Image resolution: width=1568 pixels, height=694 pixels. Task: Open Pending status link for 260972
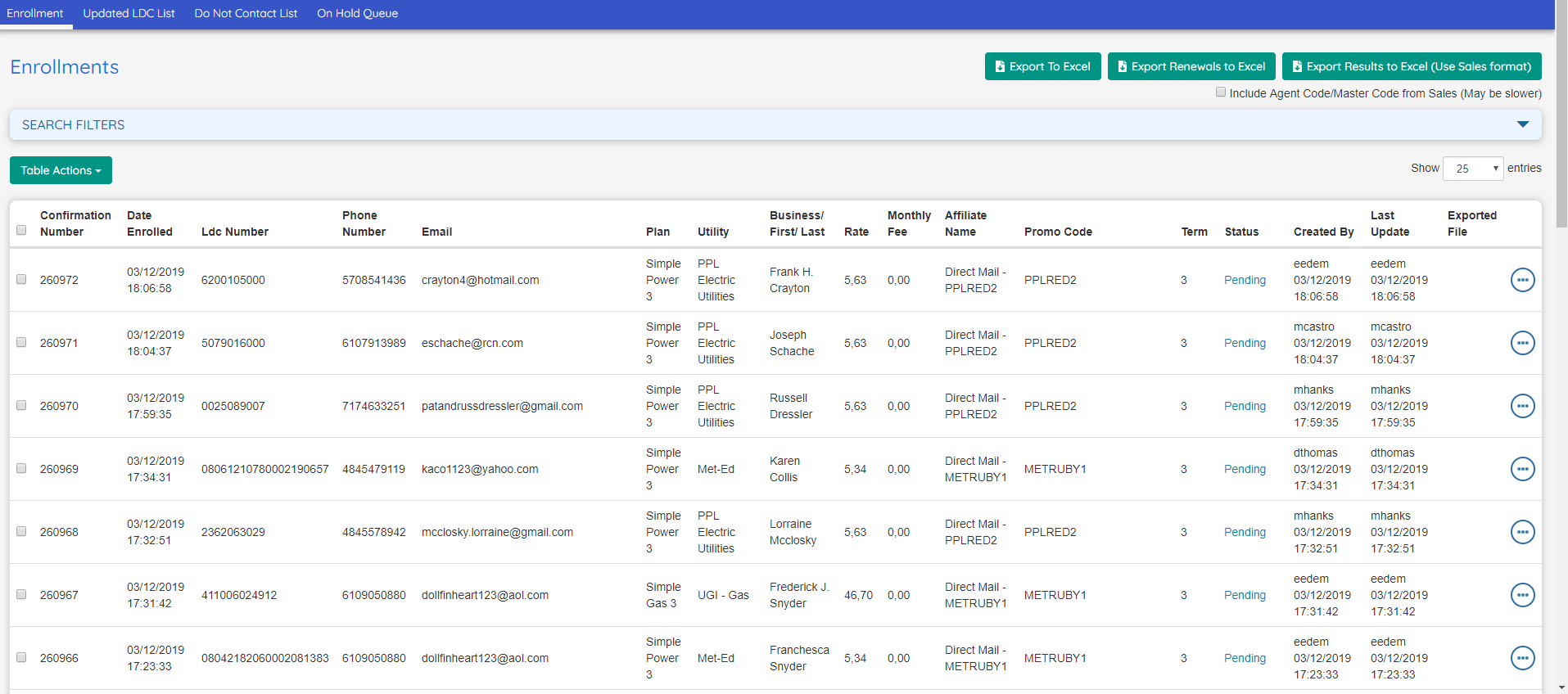tap(1245, 280)
